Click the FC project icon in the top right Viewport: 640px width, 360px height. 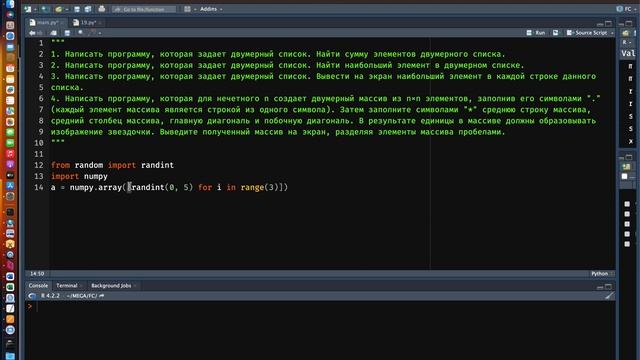[620, 9]
